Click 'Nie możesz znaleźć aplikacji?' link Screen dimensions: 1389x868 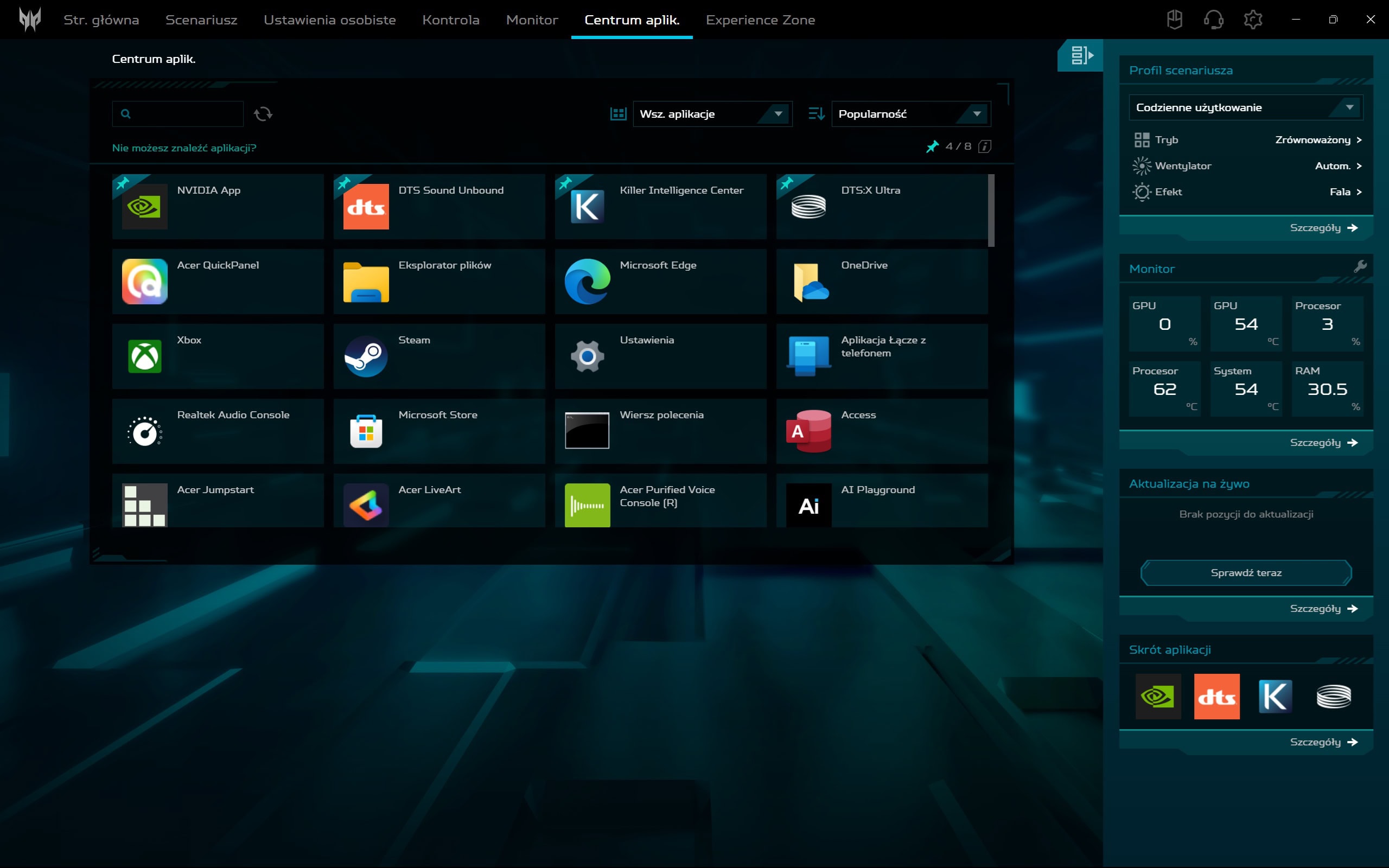click(x=184, y=148)
